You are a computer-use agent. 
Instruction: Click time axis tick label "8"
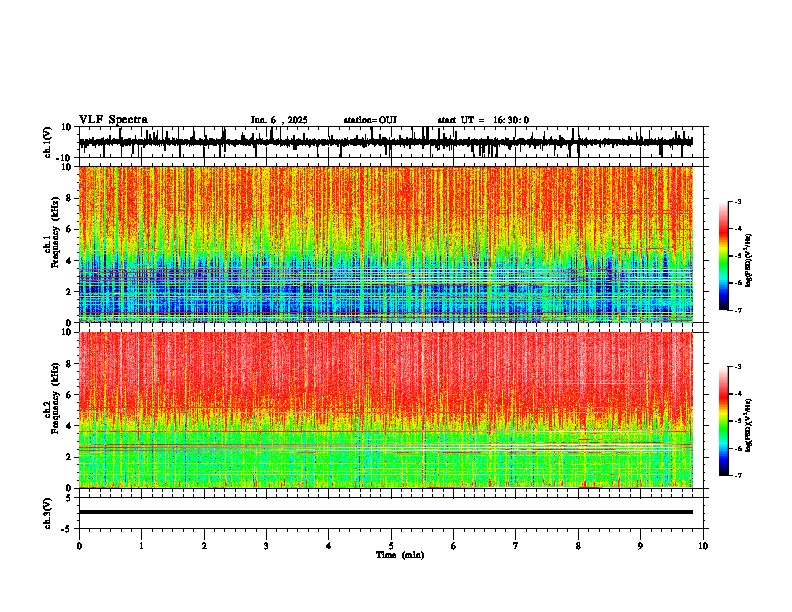tap(578, 546)
